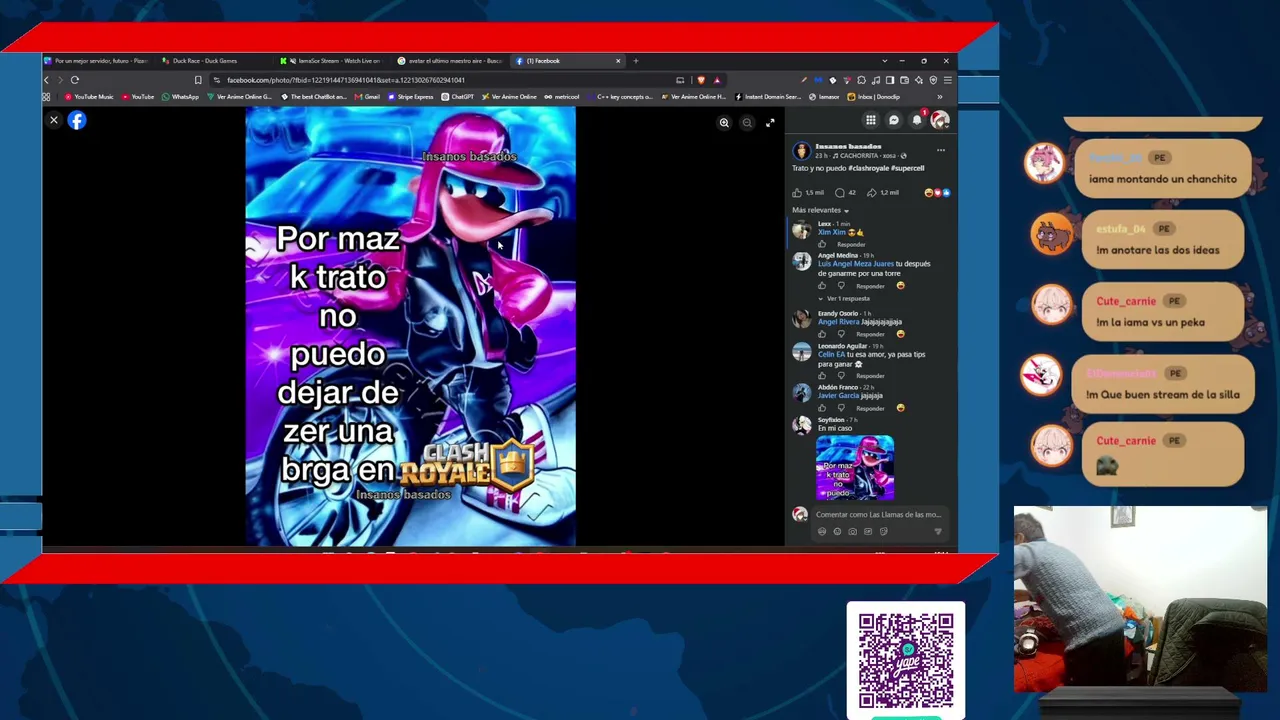Reply to Leonardo Aguilar's comment

870,376
